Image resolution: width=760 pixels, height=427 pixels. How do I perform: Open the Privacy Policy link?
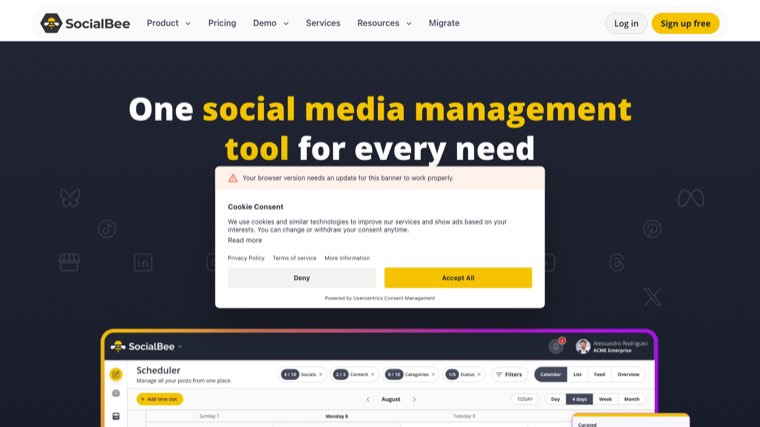coord(246,258)
